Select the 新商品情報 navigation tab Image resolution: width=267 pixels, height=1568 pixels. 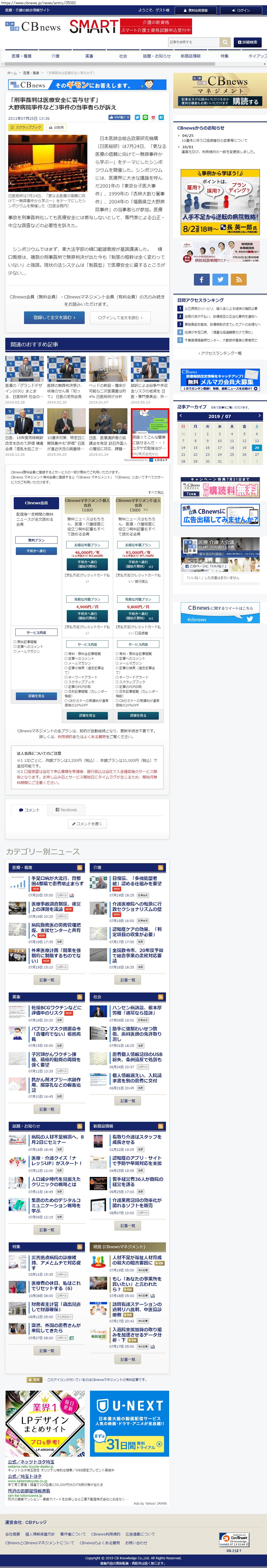click(190, 56)
